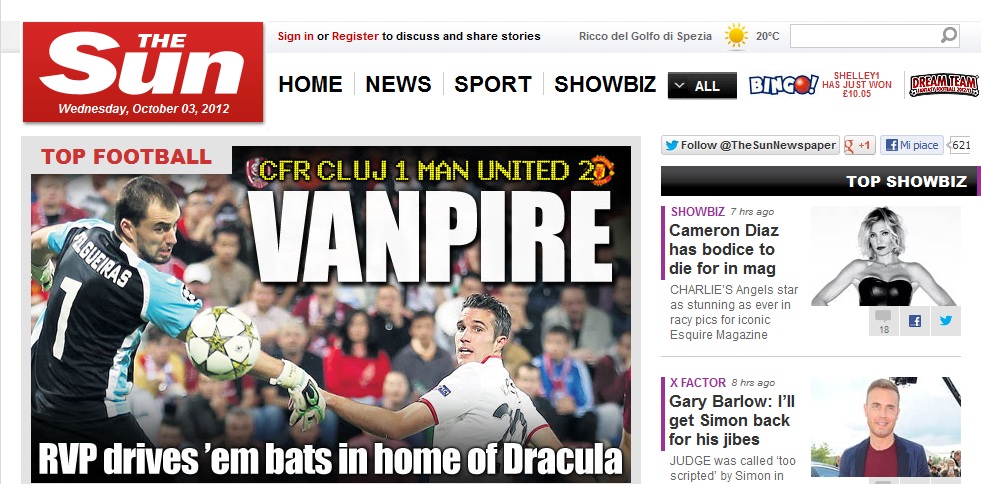Viewport: 981px width, 484px height.
Task: Click the Register link
Action: (x=355, y=36)
